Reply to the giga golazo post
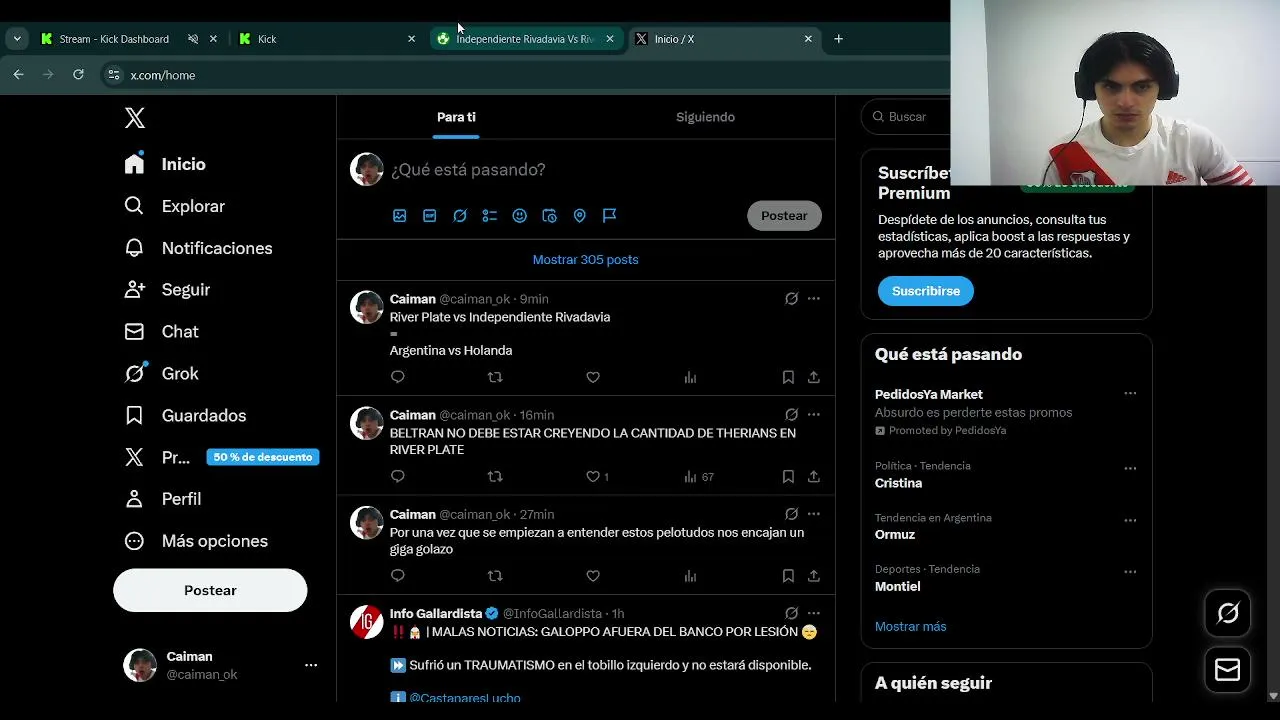 click(x=398, y=576)
